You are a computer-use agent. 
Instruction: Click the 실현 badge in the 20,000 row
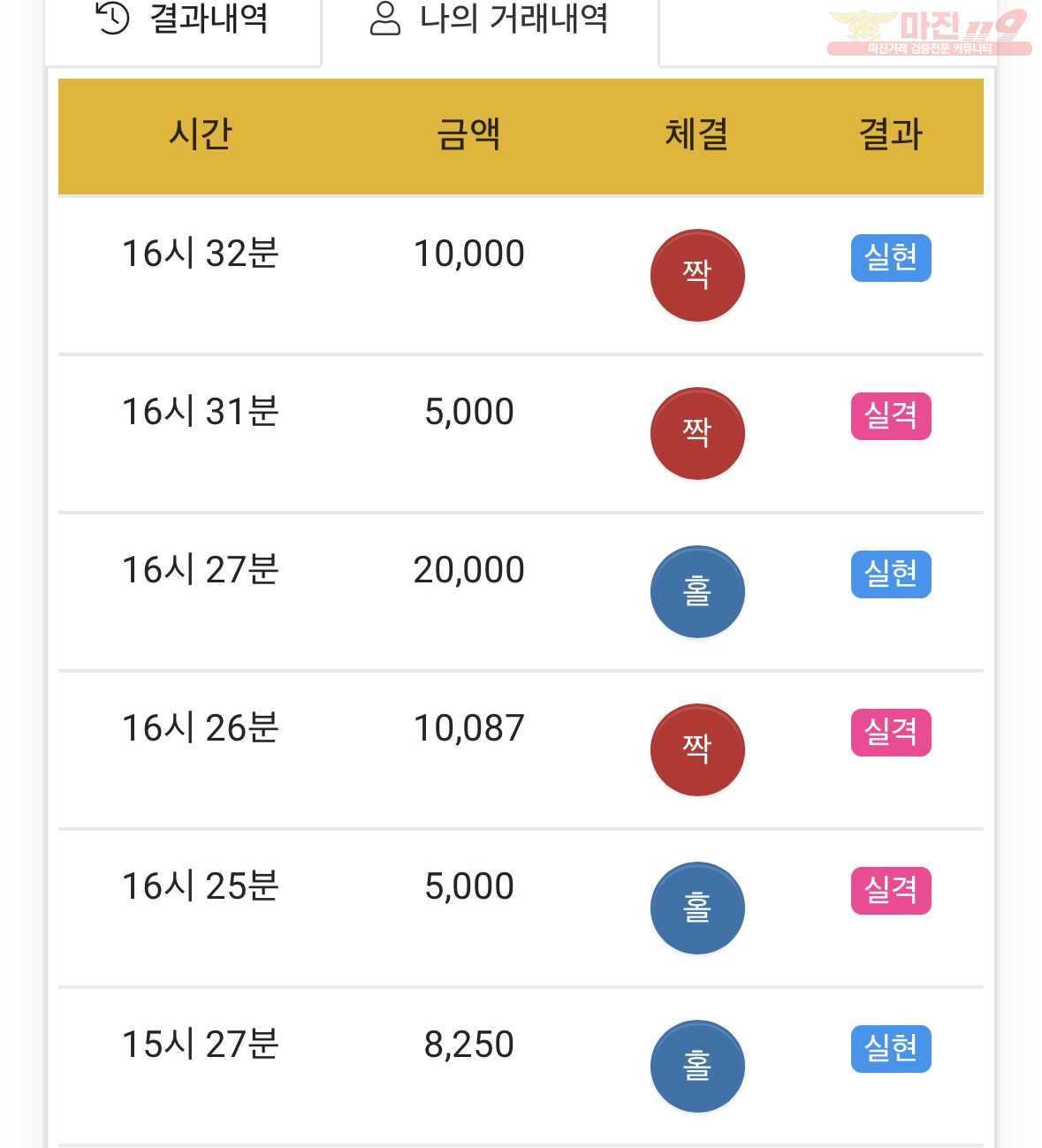(891, 574)
